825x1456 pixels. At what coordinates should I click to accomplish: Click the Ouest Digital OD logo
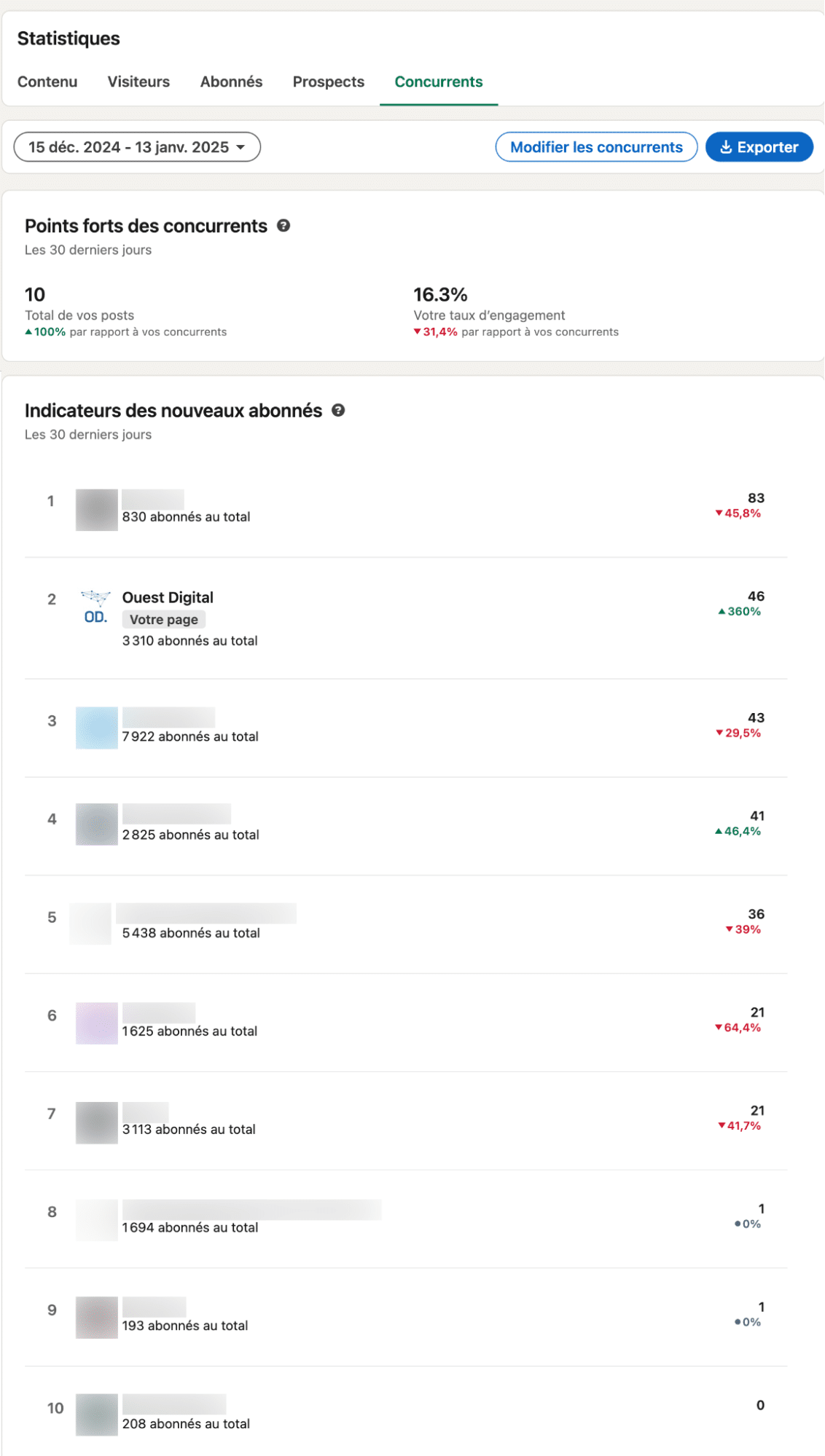pos(96,607)
